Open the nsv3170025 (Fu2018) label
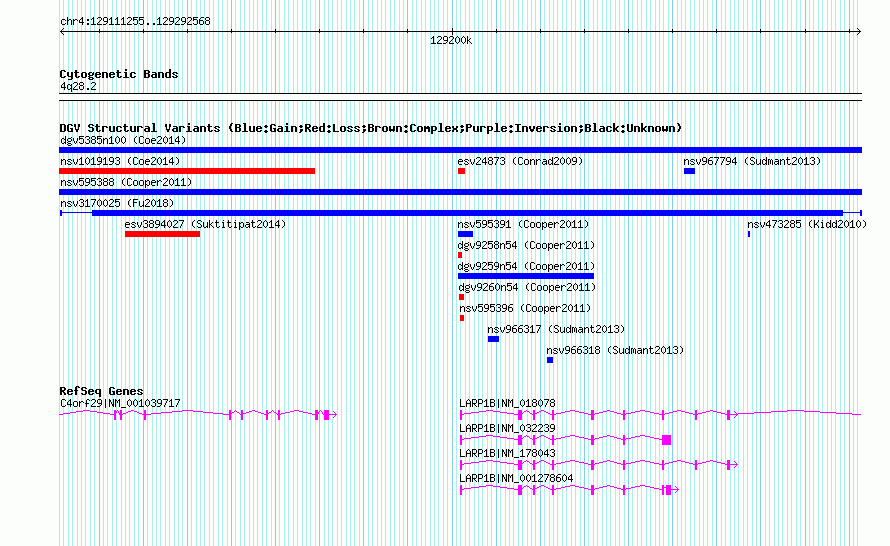The height and width of the screenshot is (546, 890). tap(117, 203)
